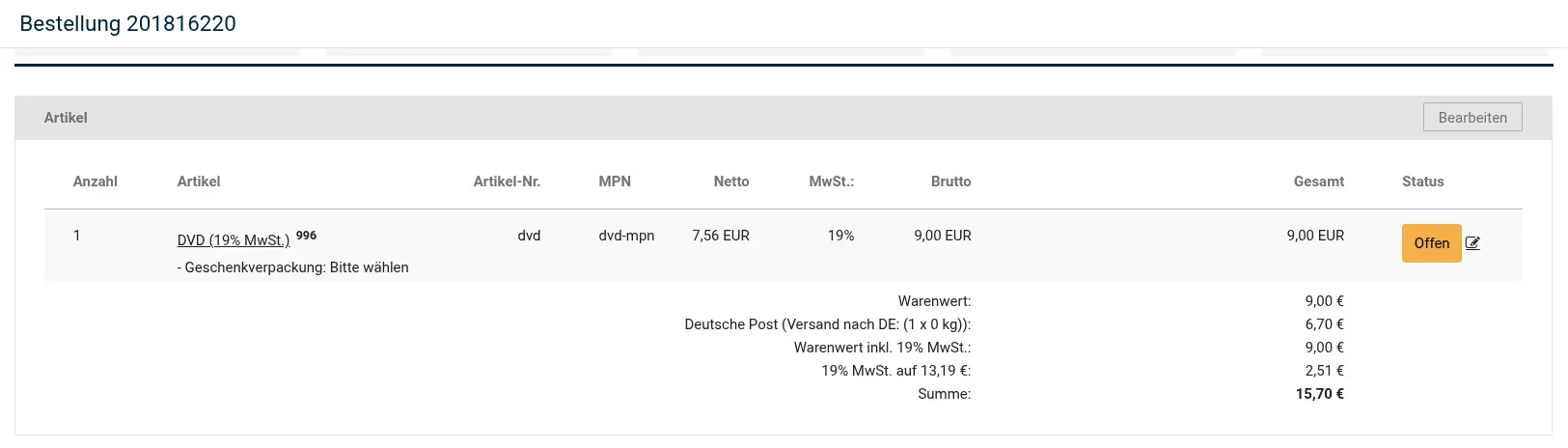Click the orange Offen status button
Image resolution: width=1568 pixels, height=448 pixels.
1431,243
